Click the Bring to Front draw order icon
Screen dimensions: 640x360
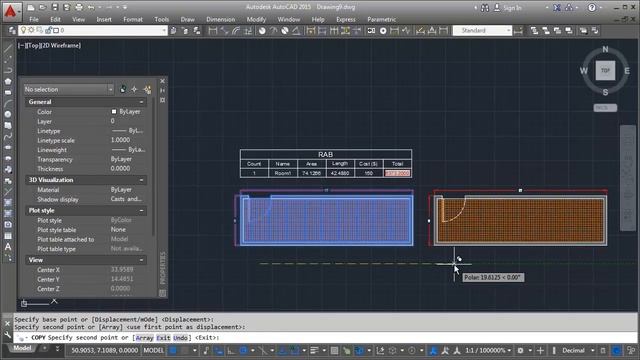point(534,31)
